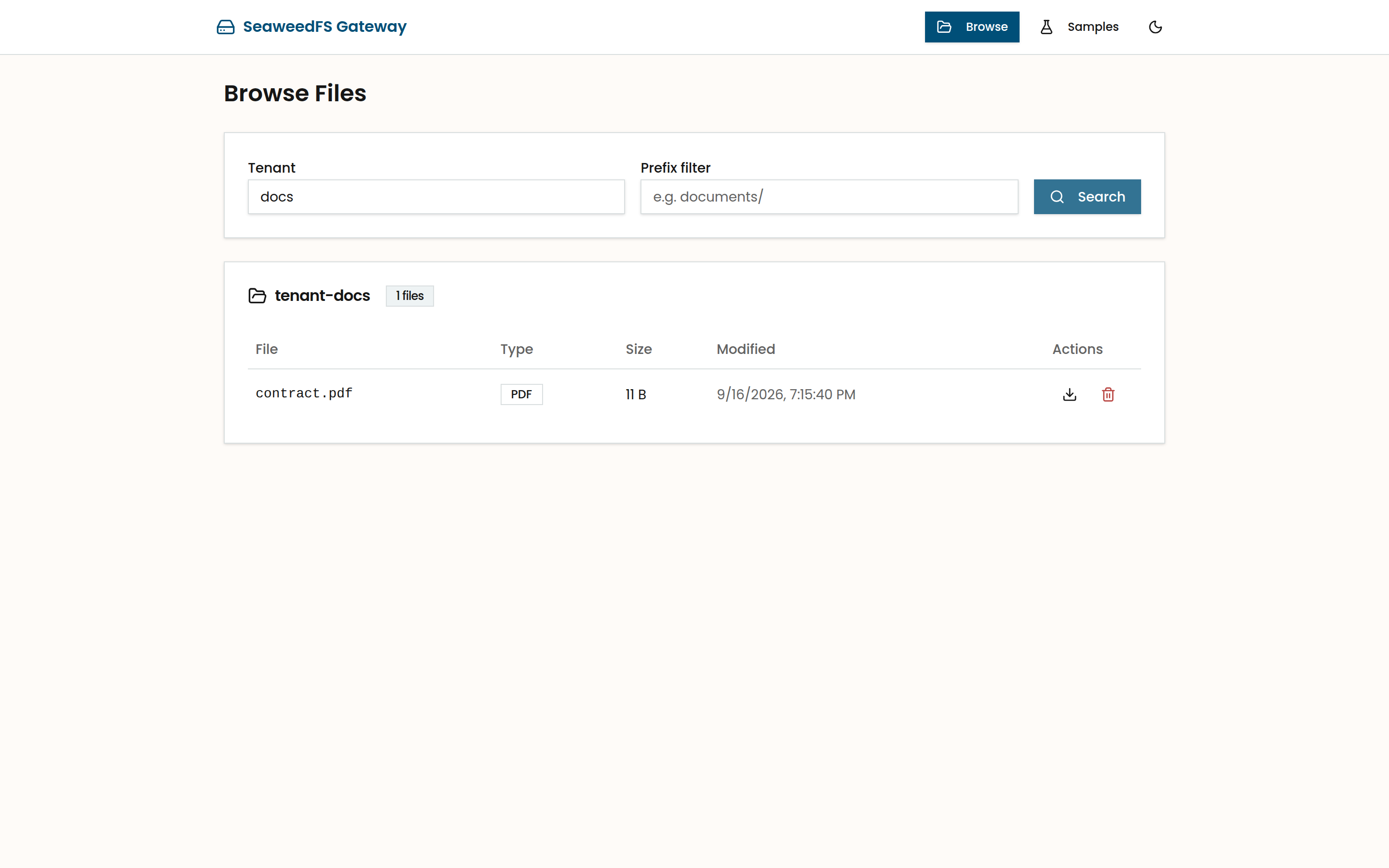Run the Search button

click(x=1087, y=197)
